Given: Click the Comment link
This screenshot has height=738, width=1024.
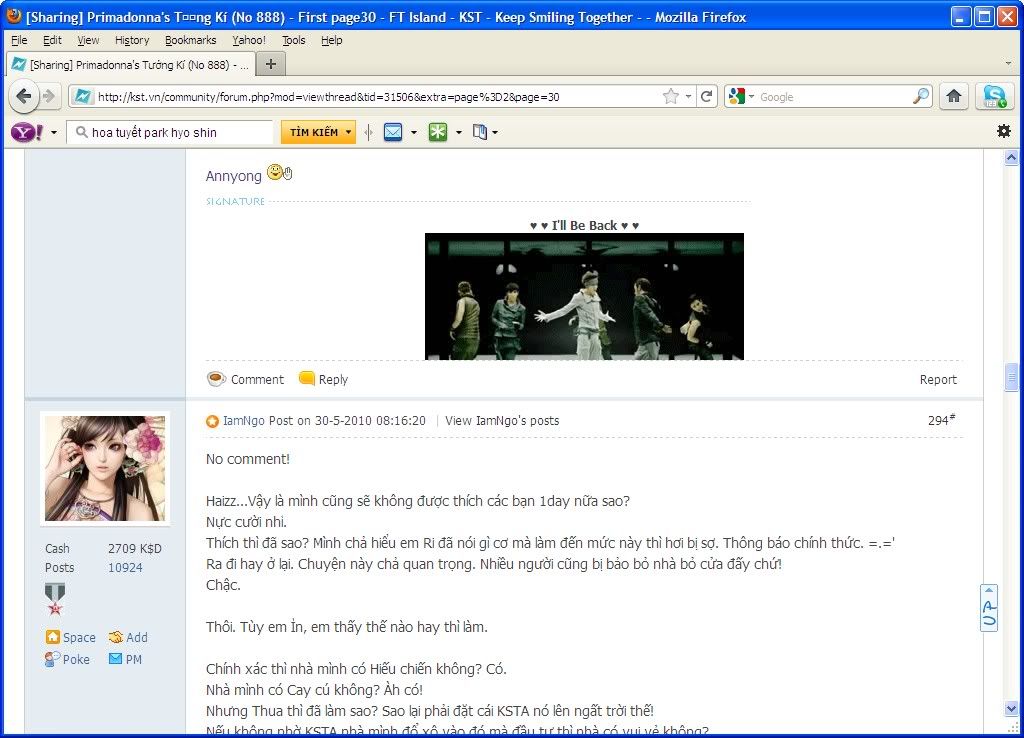Looking at the screenshot, I should point(257,379).
